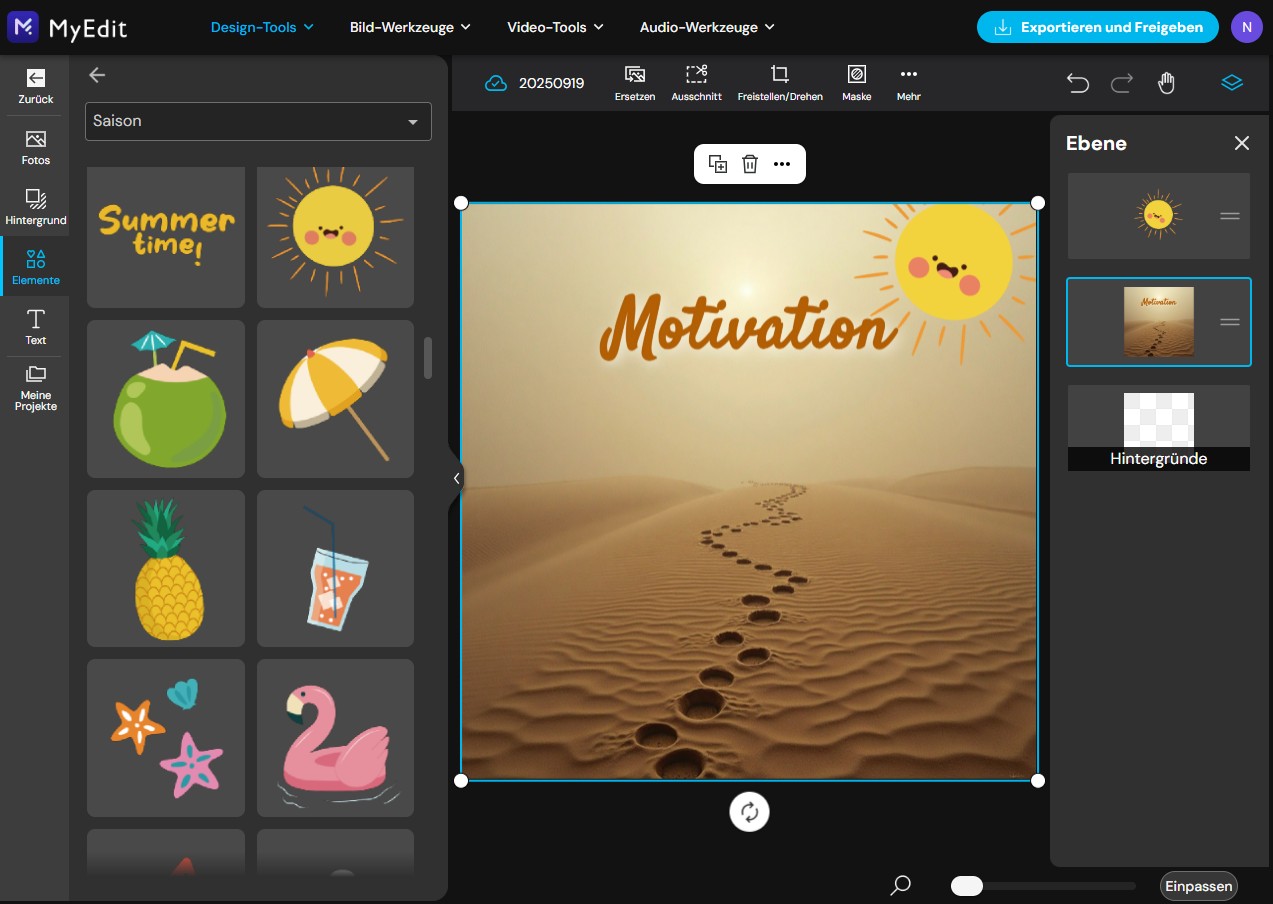Expand the Saison category dropdown
Image resolution: width=1273 pixels, height=904 pixels.
[258, 121]
